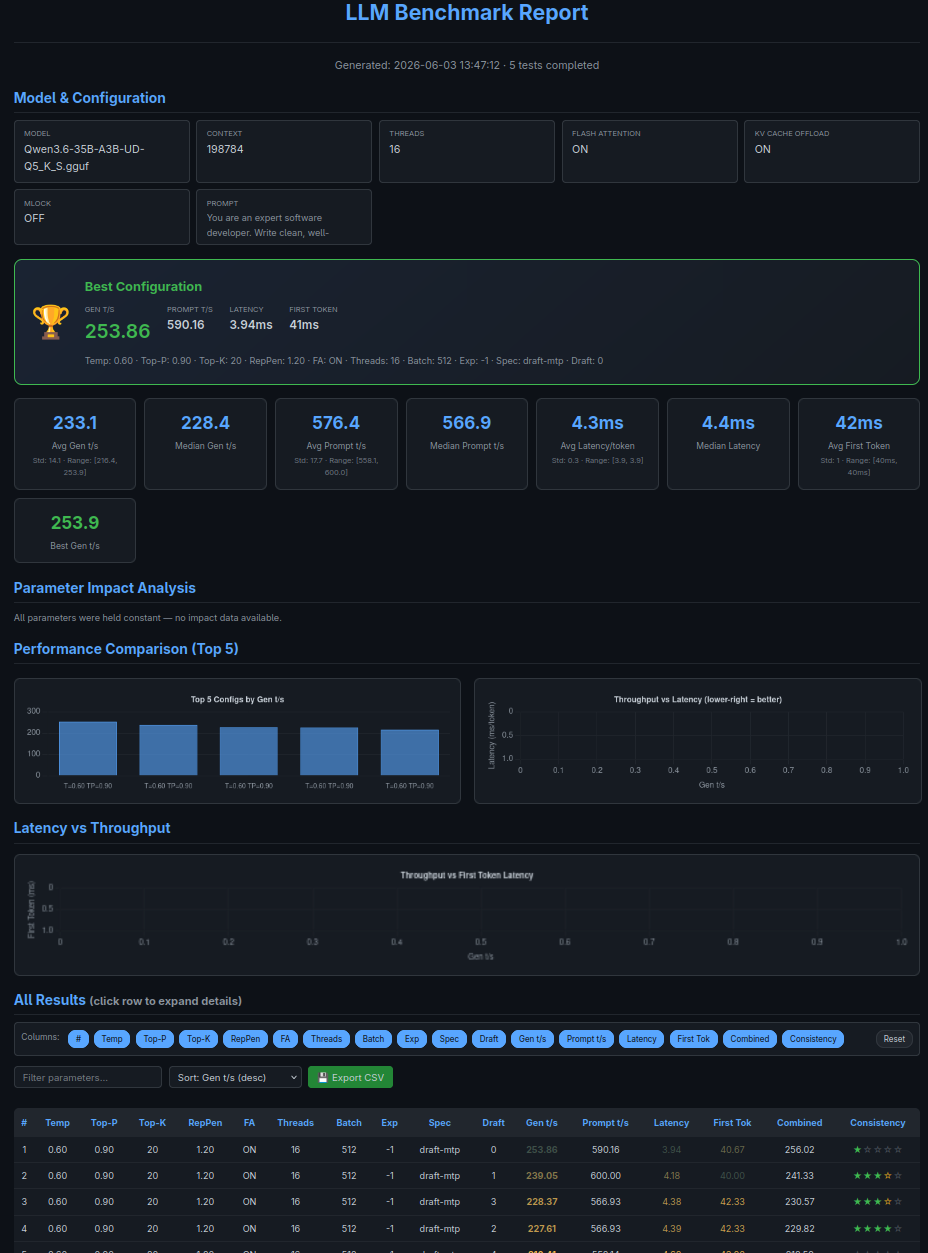Click the gold trophy icon in Best Configuration
The width and height of the screenshot is (928, 1253).
[51, 321]
